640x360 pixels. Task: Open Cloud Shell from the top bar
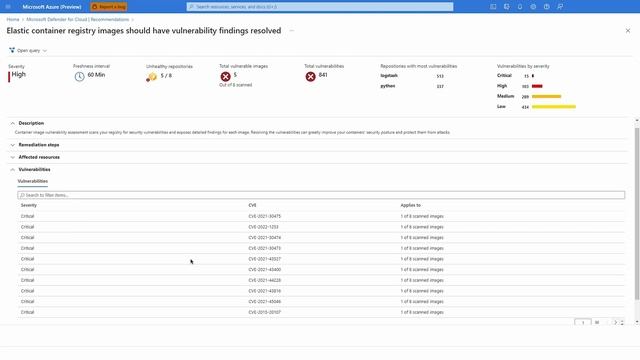(x=493, y=7)
